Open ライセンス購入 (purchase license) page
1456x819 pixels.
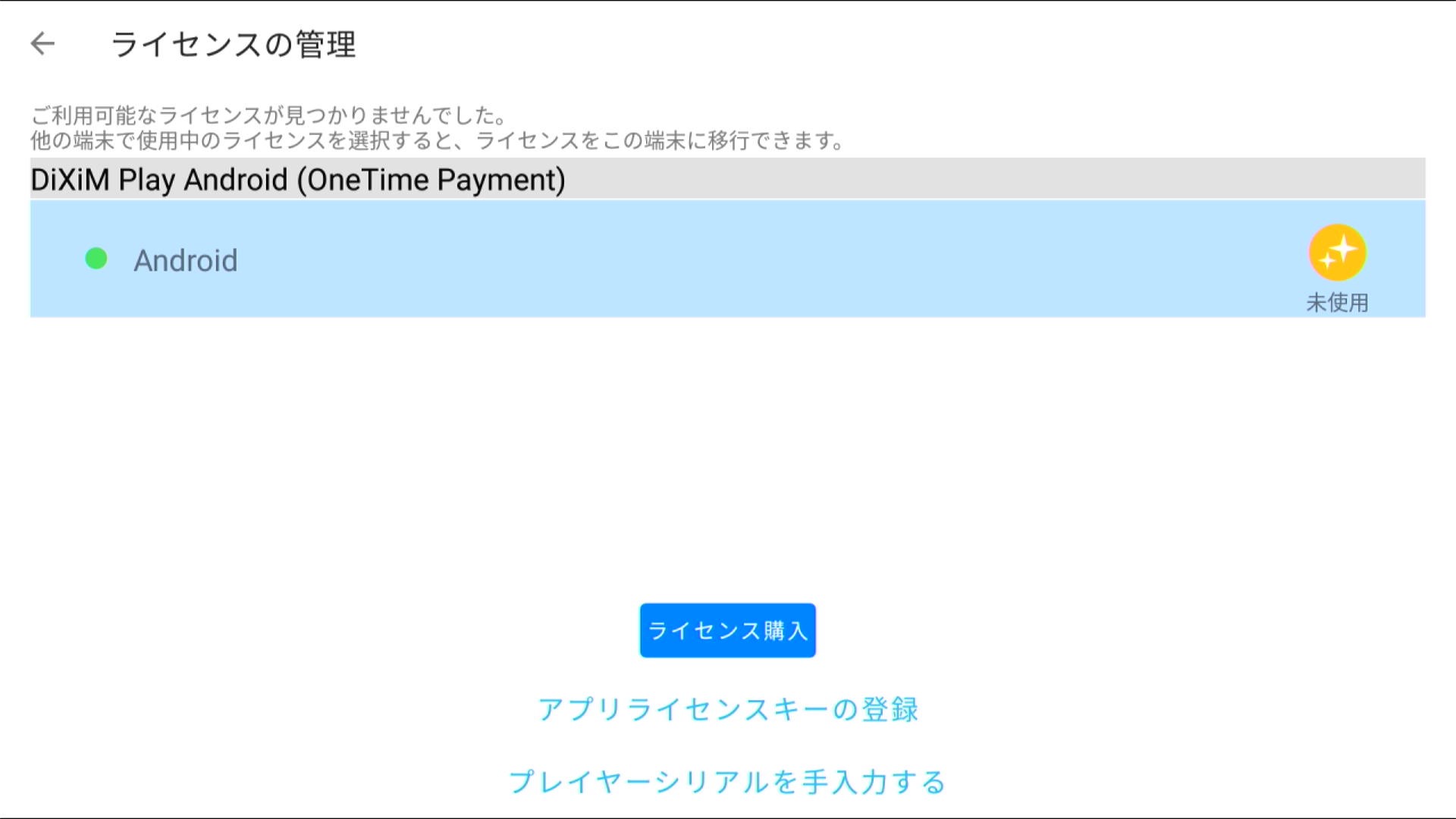727,630
